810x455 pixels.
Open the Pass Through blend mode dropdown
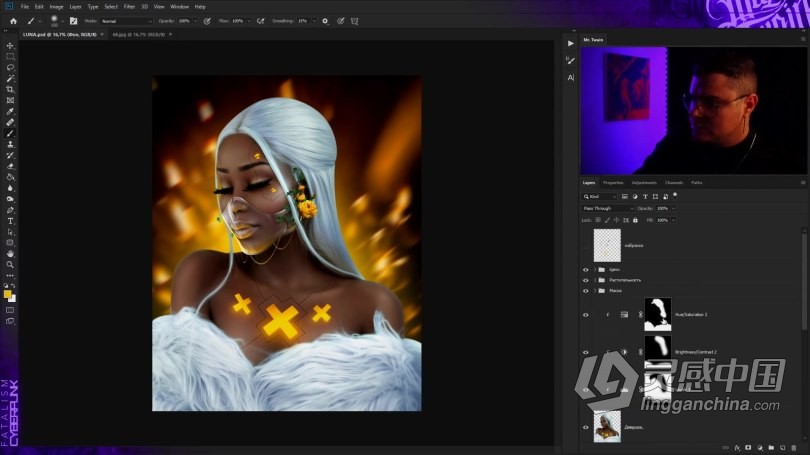tap(608, 208)
